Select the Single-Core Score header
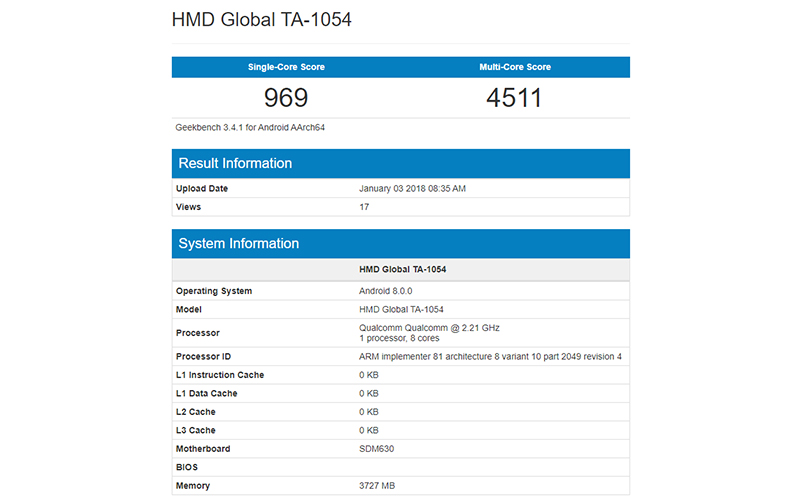This screenshot has width=800, height=500. point(286,67)
